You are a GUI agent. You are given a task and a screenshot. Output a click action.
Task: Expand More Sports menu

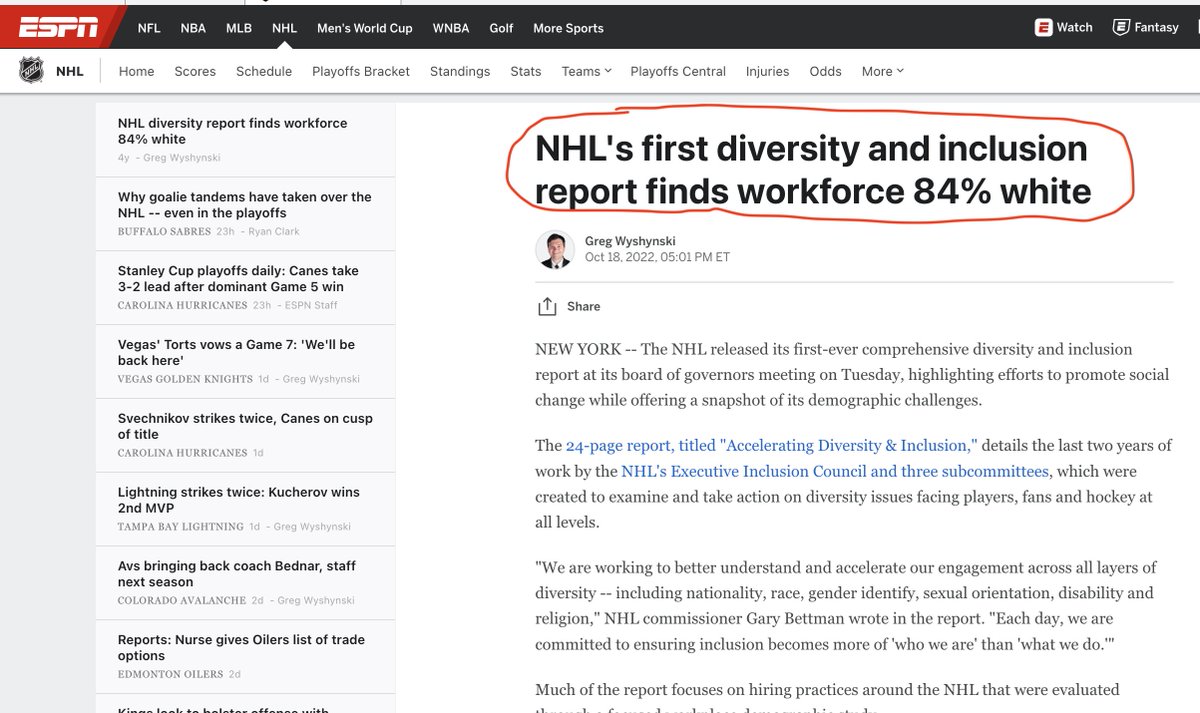coord(568,28)
